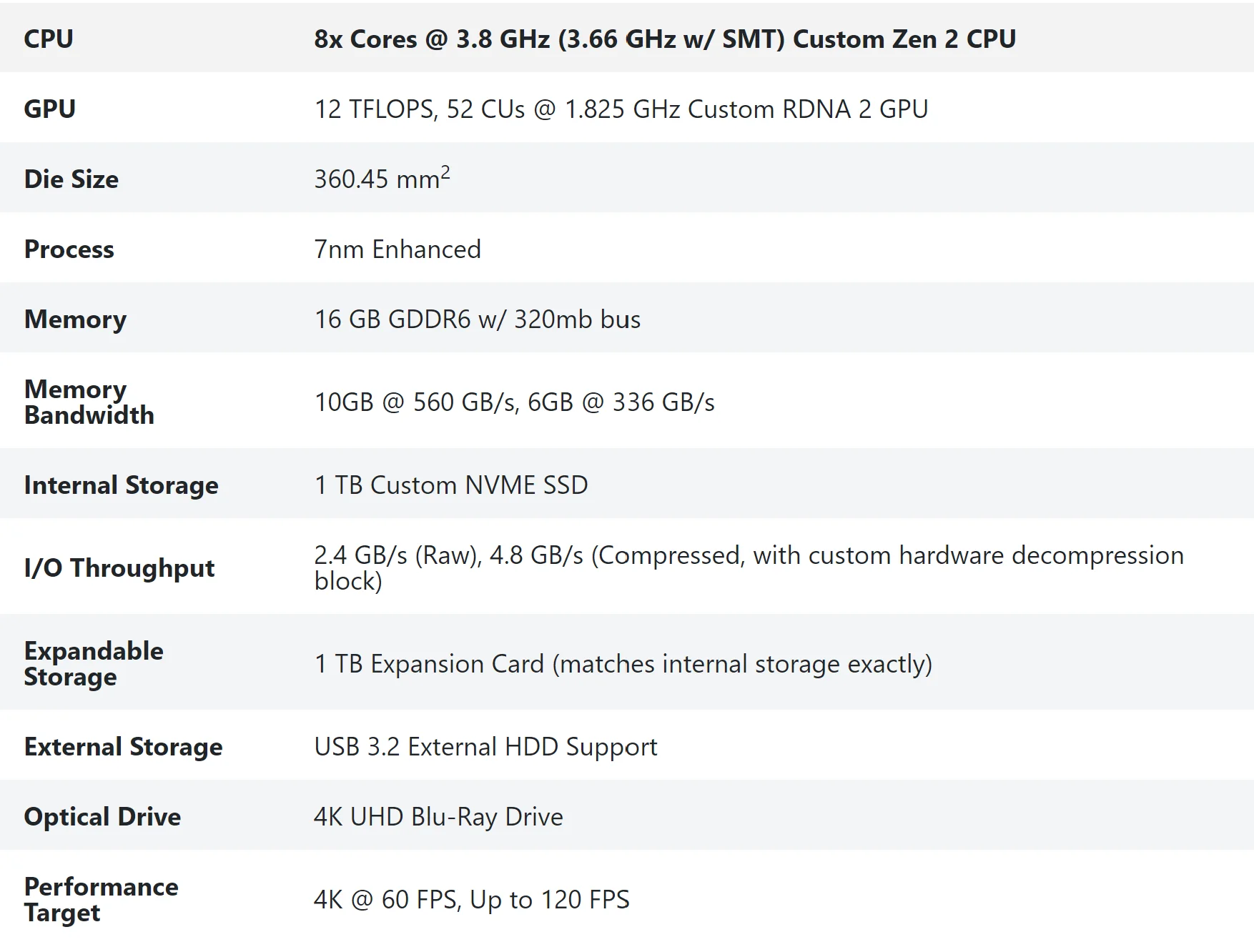Select the 1 TB Custom NVME SSD text
The height and width of the screenshot is (952, 1254).
coord(450,485)
